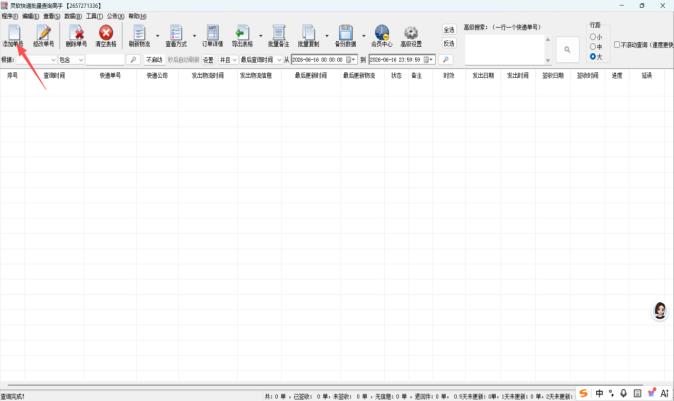Open the gear 高级设置 (advanced settings) icon
Screen dimensions: 674x401
tap(411, 35)
